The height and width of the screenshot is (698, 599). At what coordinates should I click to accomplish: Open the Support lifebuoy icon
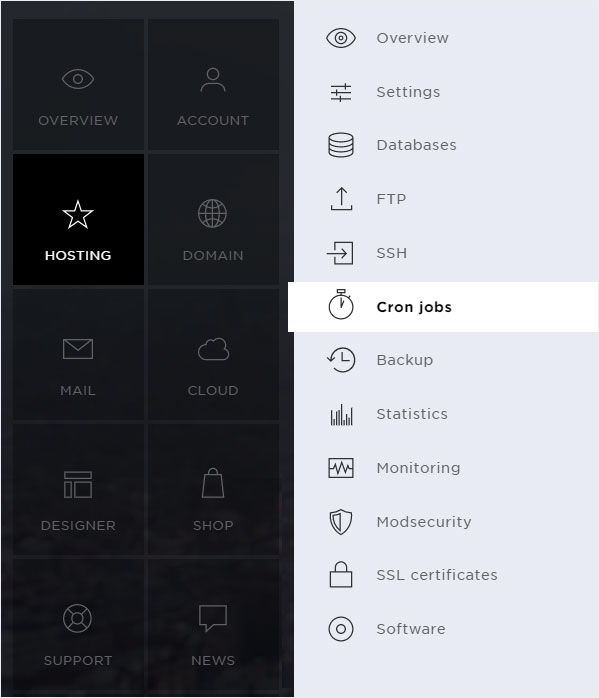77,618
